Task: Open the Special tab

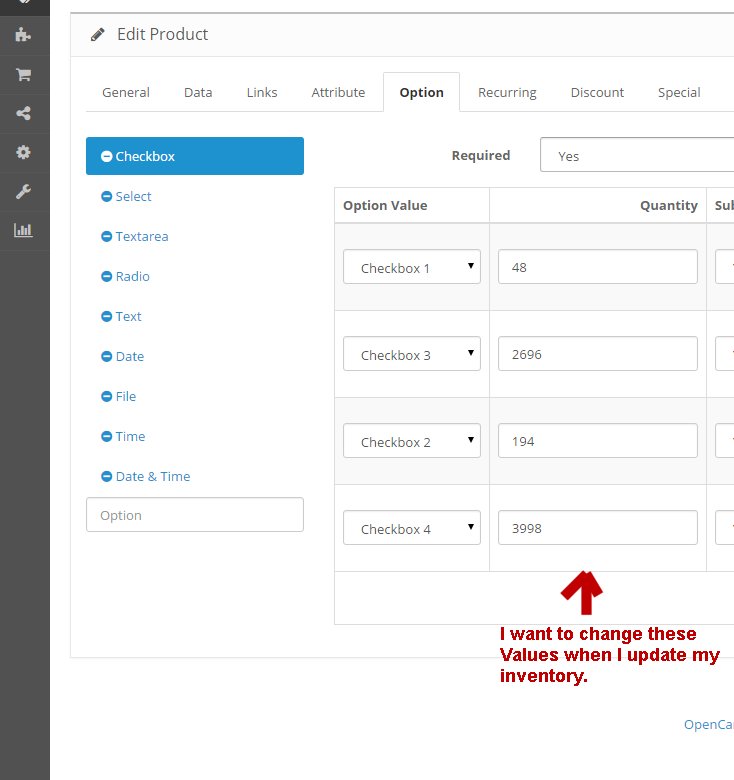Action: pyautogui.click(x=679, y=93)
